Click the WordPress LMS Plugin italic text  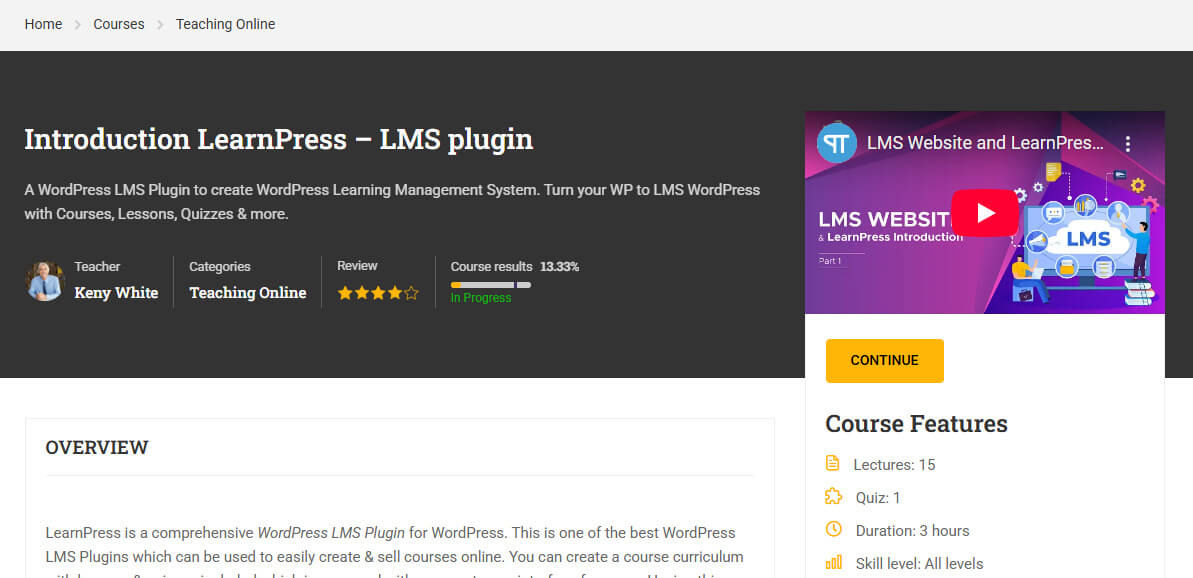coord(331,532)
